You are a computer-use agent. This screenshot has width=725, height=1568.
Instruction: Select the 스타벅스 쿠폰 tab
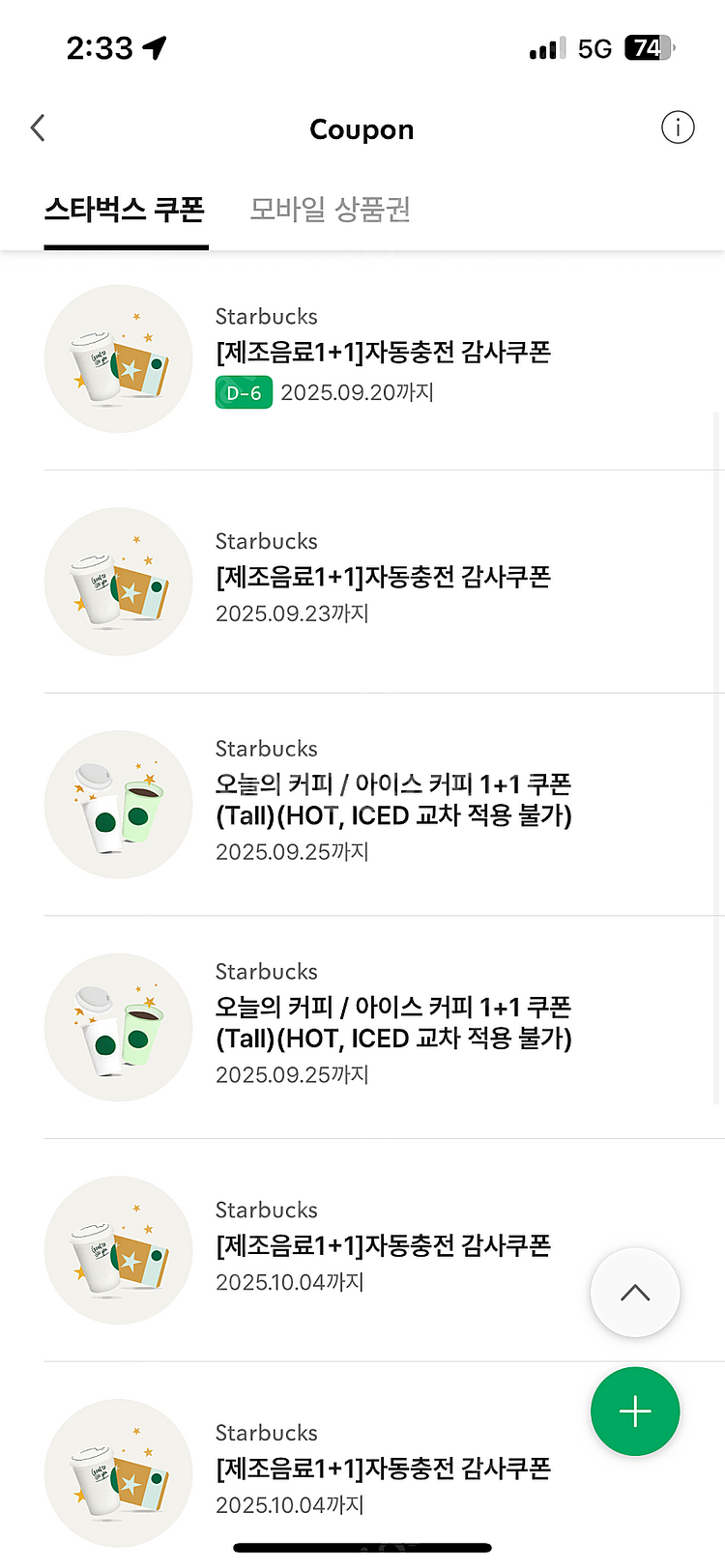(125, 209)
